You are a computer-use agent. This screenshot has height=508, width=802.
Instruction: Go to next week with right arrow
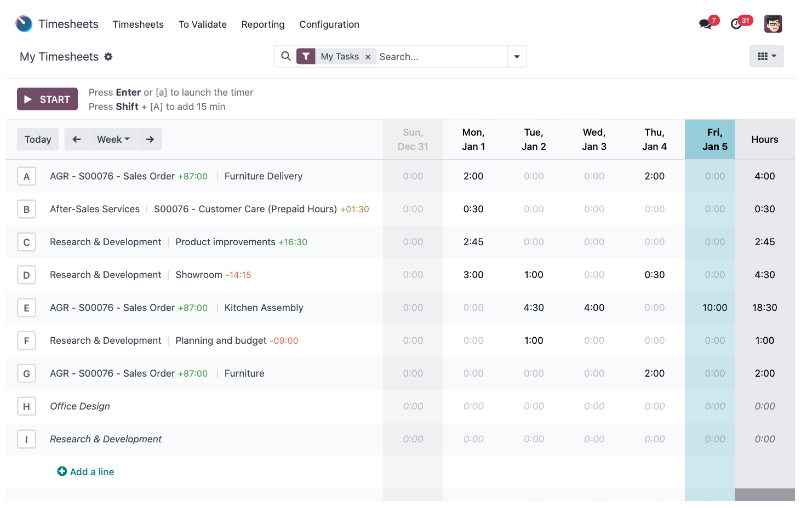[x=149, y=140]
